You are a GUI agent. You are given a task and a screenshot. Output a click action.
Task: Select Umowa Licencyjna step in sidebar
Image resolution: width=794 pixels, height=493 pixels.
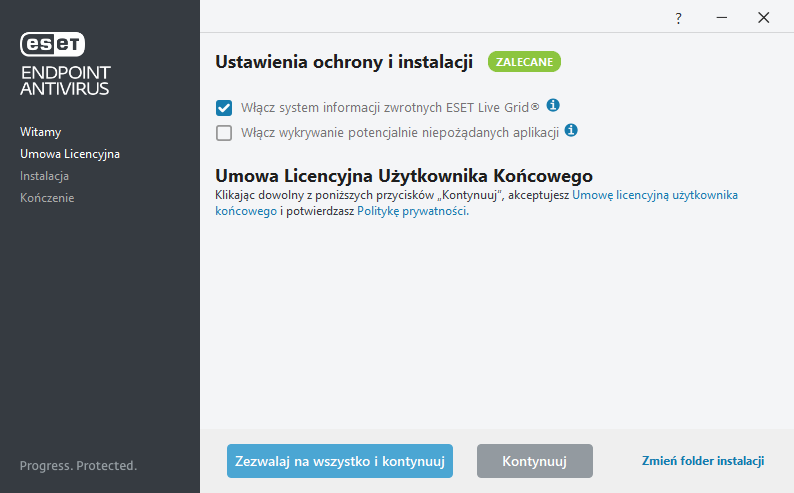70,154
